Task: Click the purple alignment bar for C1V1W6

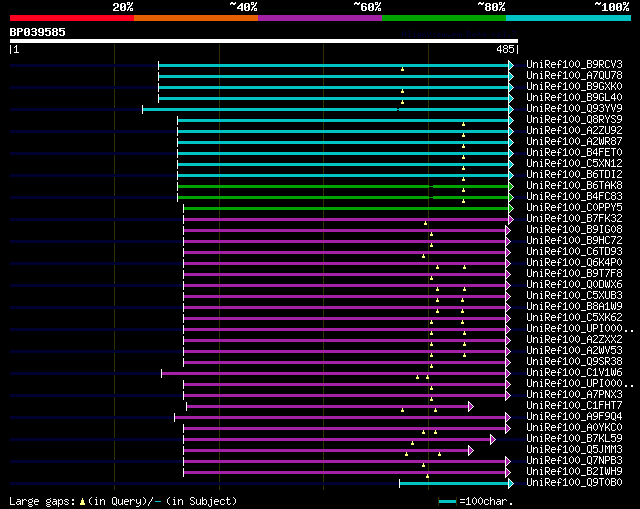Action: point(336,374)
